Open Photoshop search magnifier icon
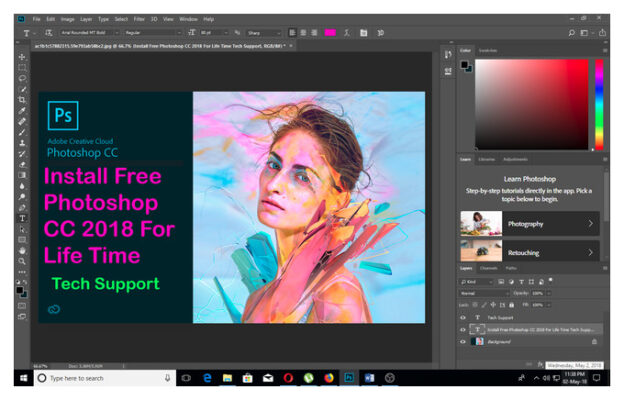The height and width of the screenshot is (400, 624). (571, 33)
